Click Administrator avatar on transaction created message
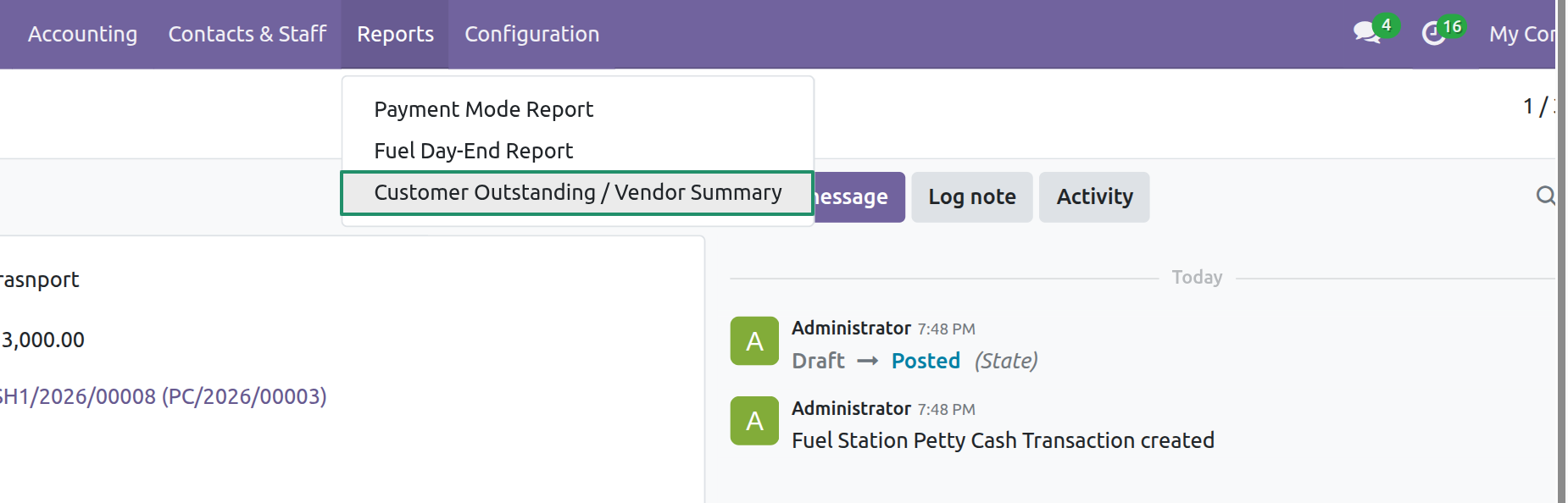1568x503 pixels. click(x=754, y=421)
